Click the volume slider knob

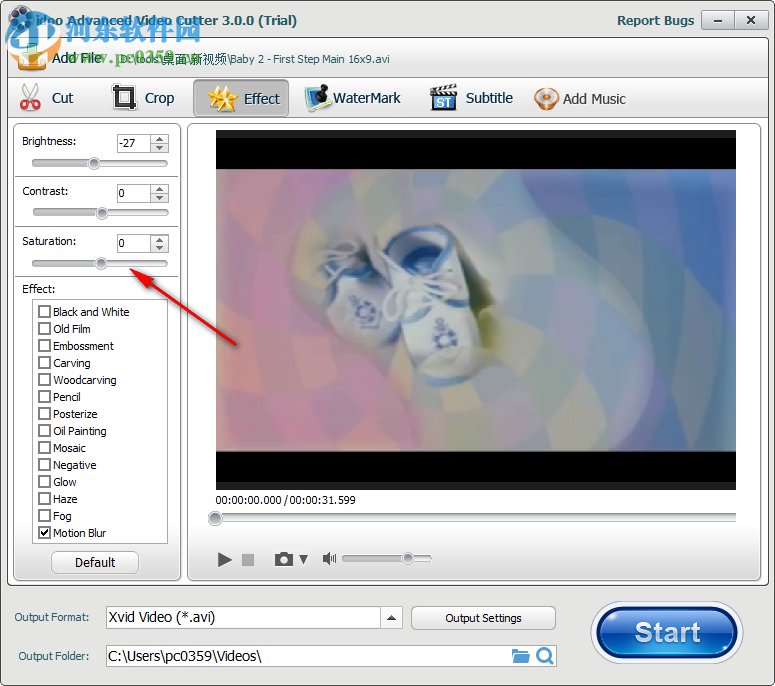(408, 558)
